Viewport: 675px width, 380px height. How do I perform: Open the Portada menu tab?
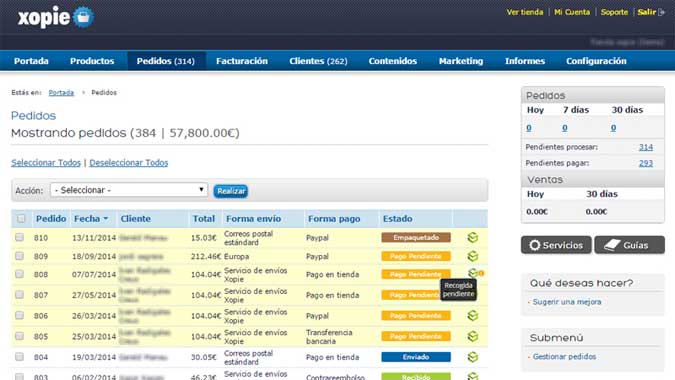coord(31,61)
